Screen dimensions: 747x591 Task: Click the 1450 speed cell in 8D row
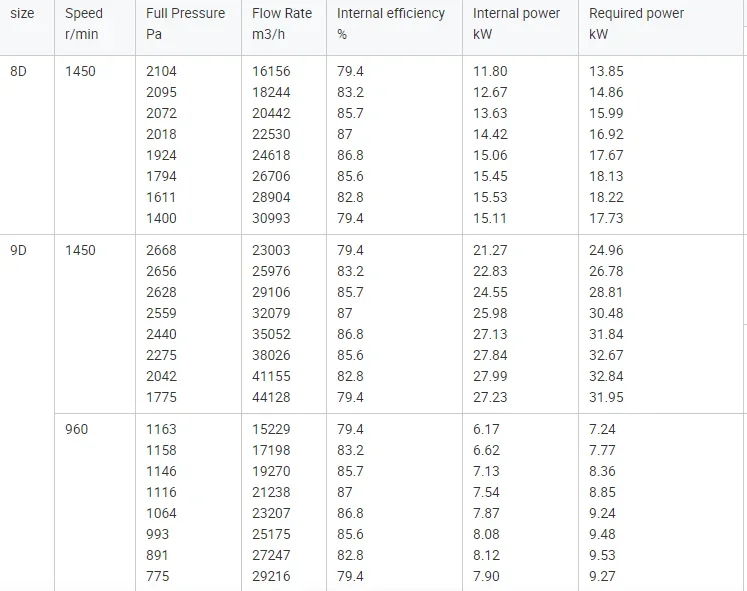81,71
